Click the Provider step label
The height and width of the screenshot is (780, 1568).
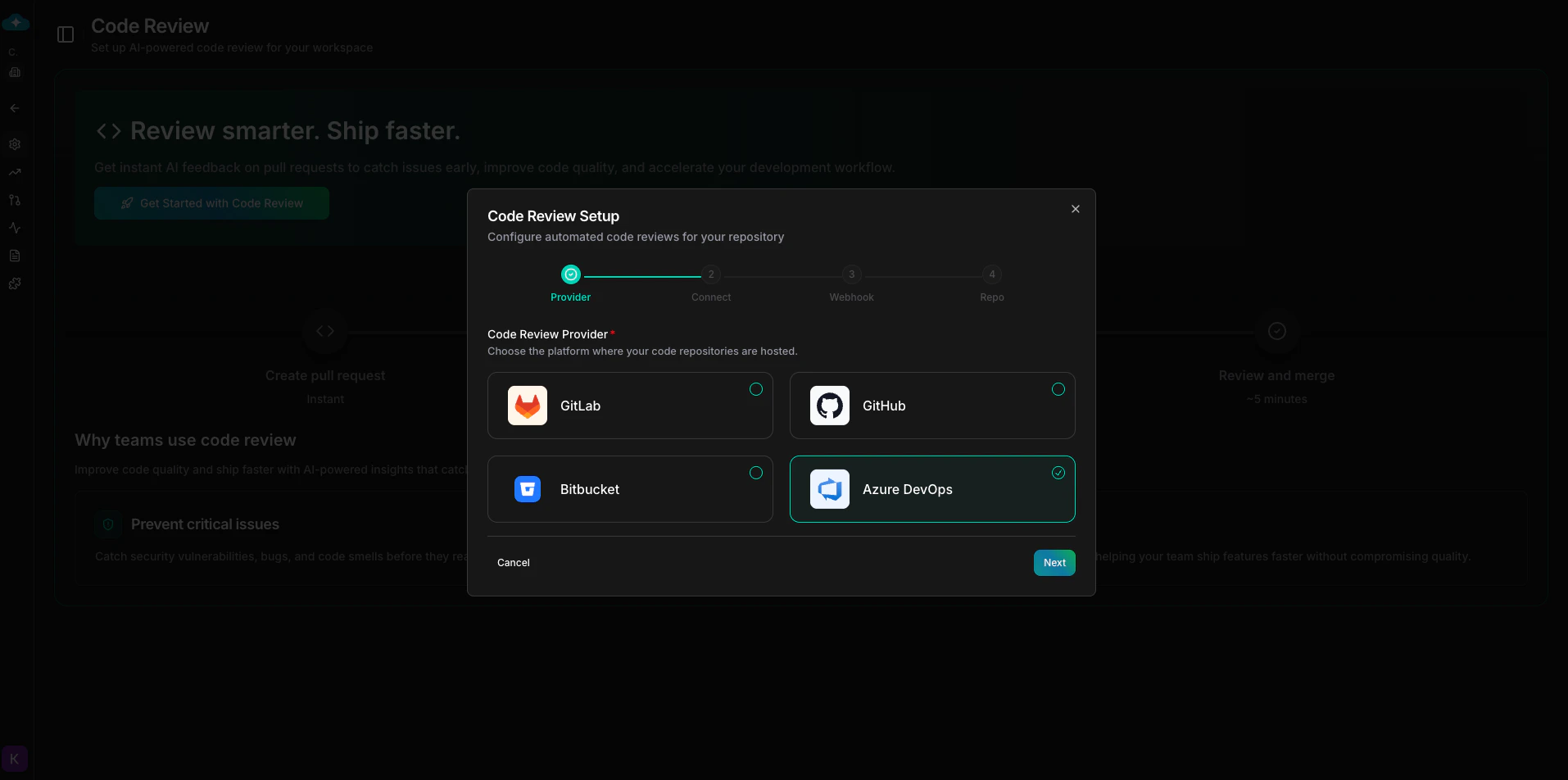[571, 297]
